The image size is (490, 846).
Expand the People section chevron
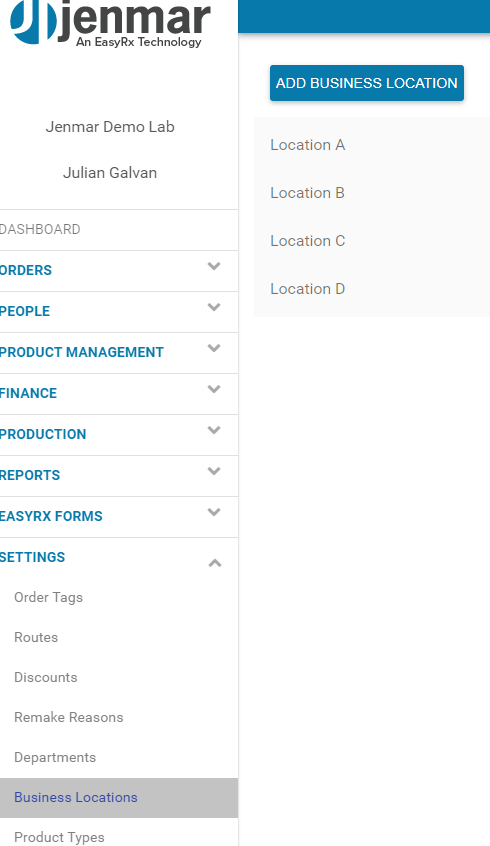tap(214, 307)
